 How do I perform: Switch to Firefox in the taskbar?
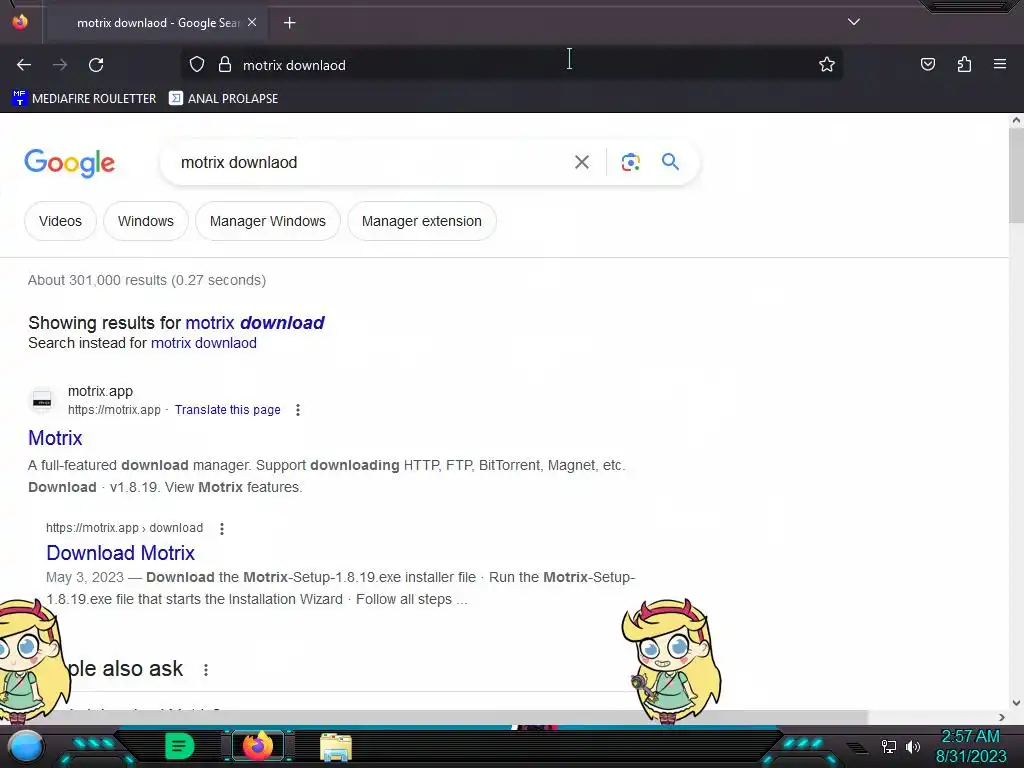click(x=257, y=746)
